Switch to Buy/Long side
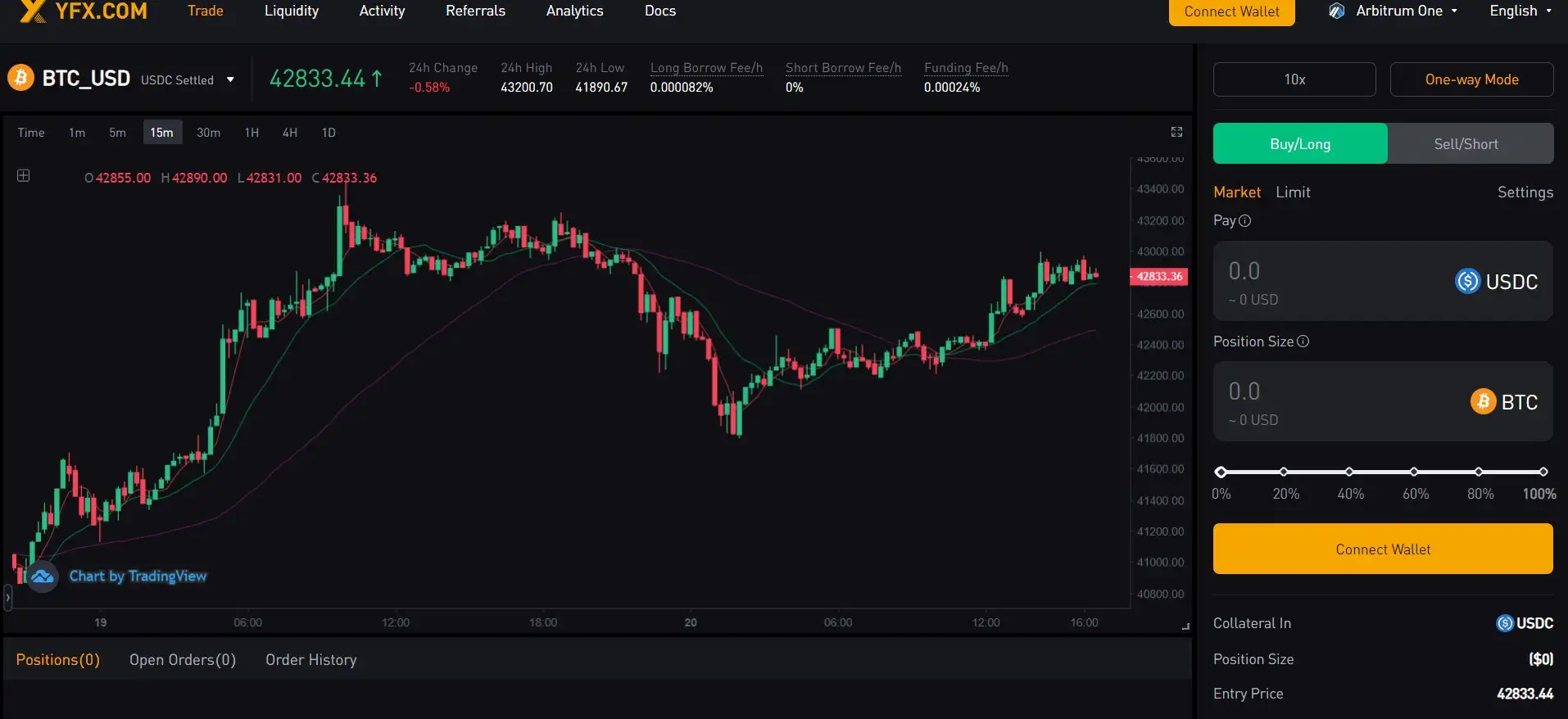This screenshot has height=719, width=1568. point(1299,144)
